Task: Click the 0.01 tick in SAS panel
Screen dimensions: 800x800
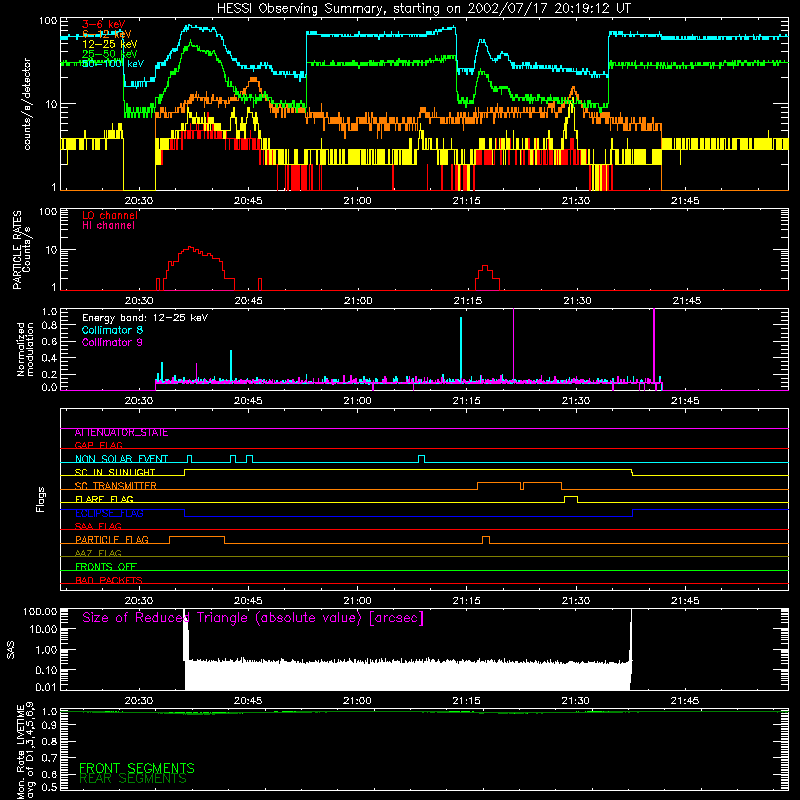Action: click(46, 687)
